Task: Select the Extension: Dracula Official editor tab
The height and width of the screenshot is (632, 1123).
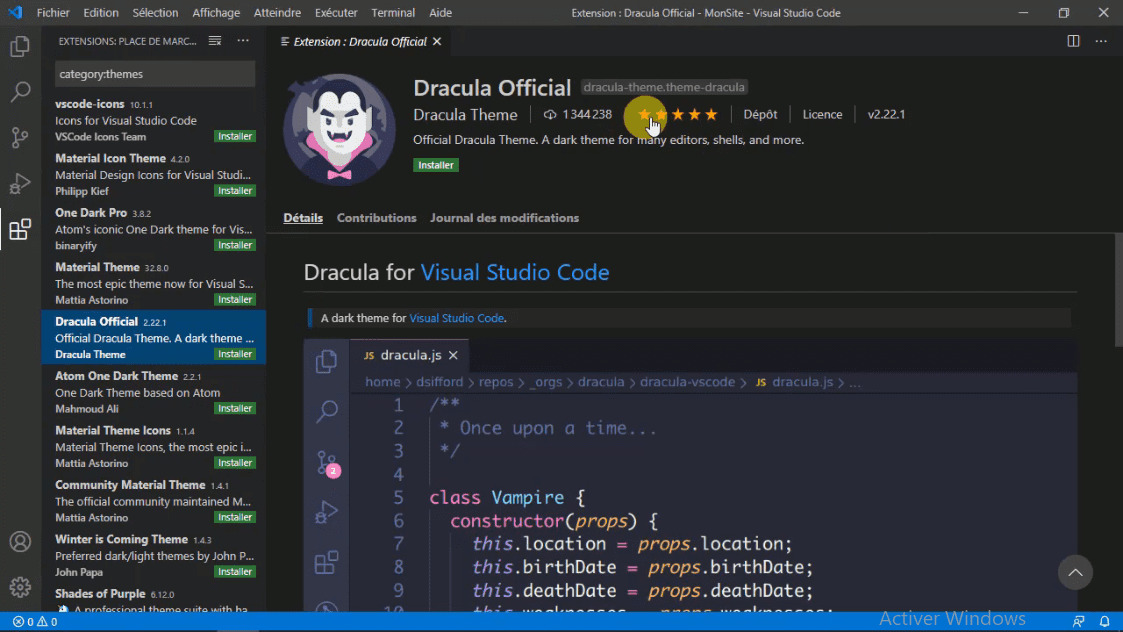Action: click(360, 42)
